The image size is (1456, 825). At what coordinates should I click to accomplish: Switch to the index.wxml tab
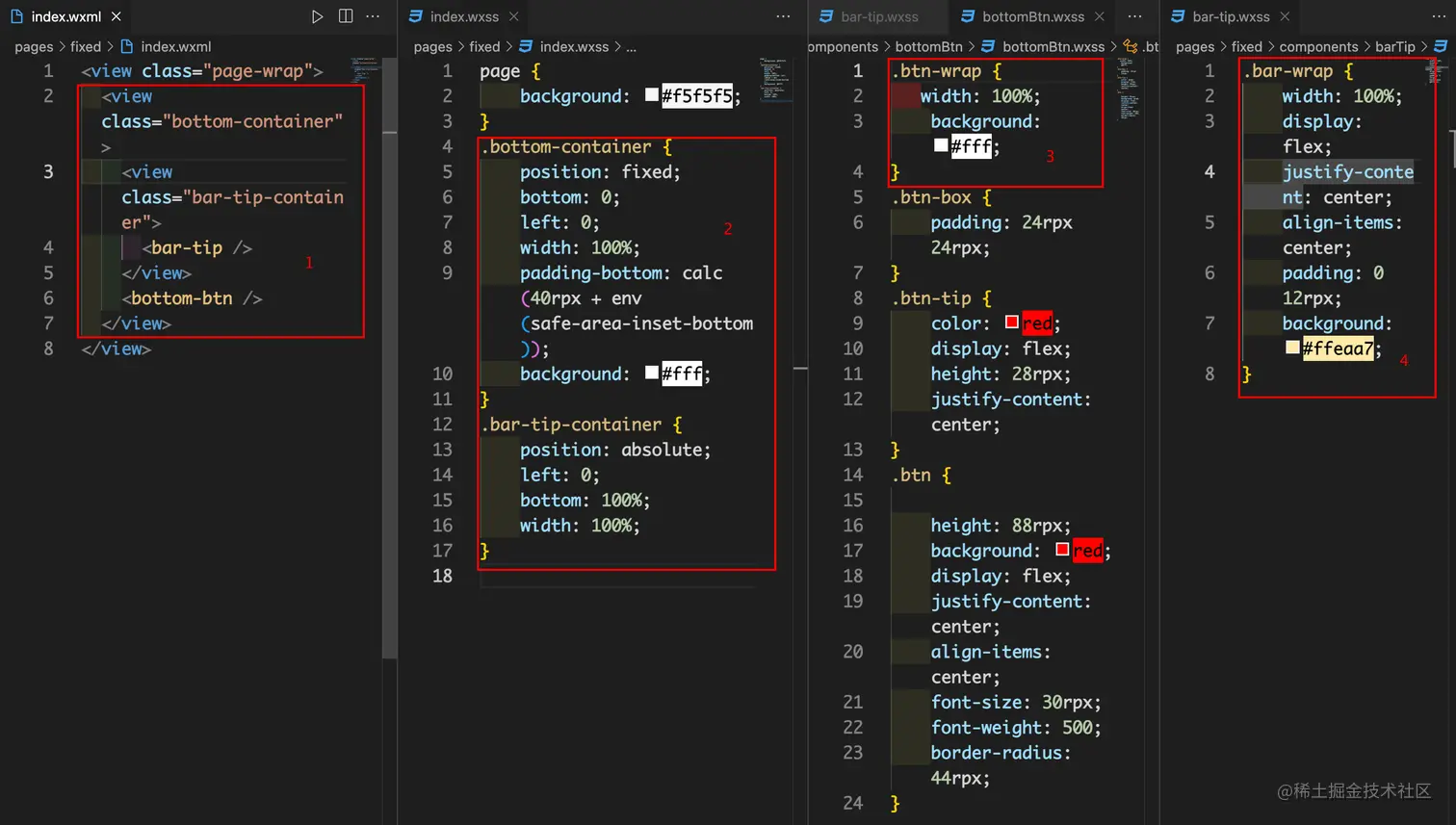pos(65,16)
